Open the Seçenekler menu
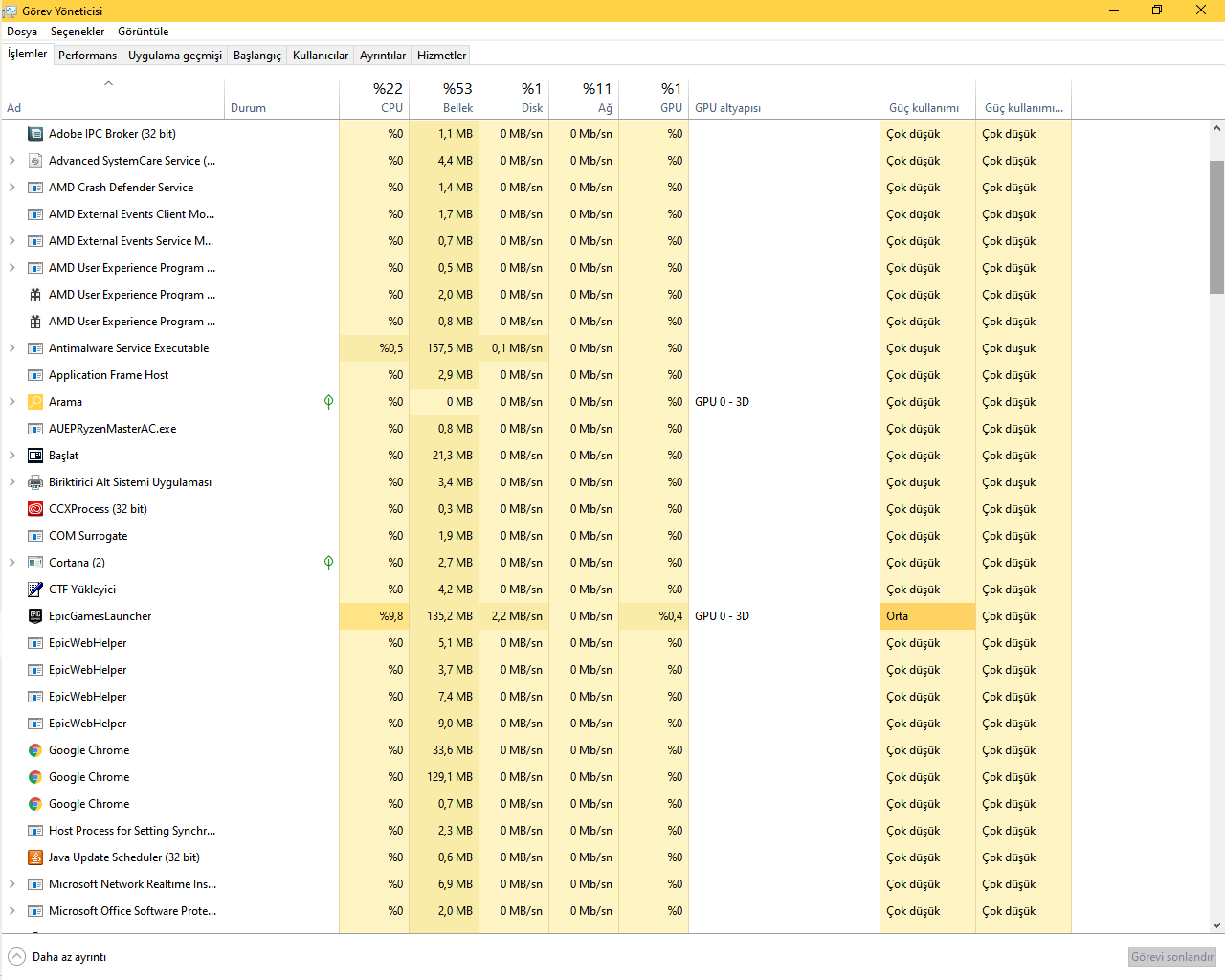 (x=78, y=32)
